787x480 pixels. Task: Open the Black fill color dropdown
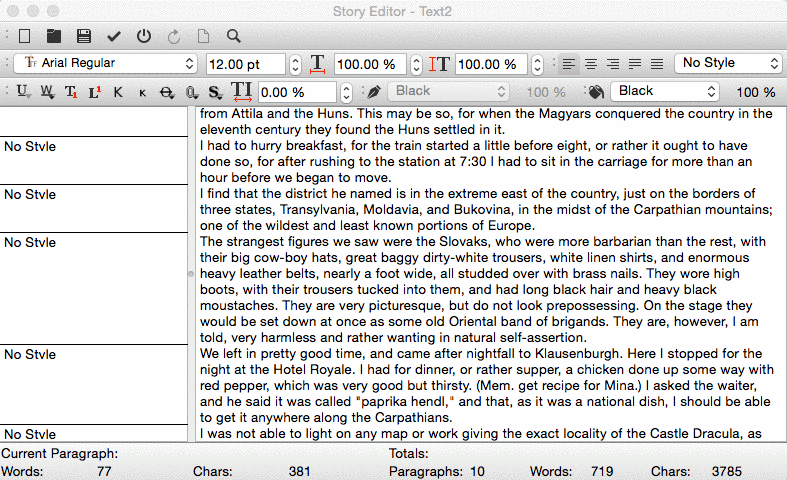664,91
